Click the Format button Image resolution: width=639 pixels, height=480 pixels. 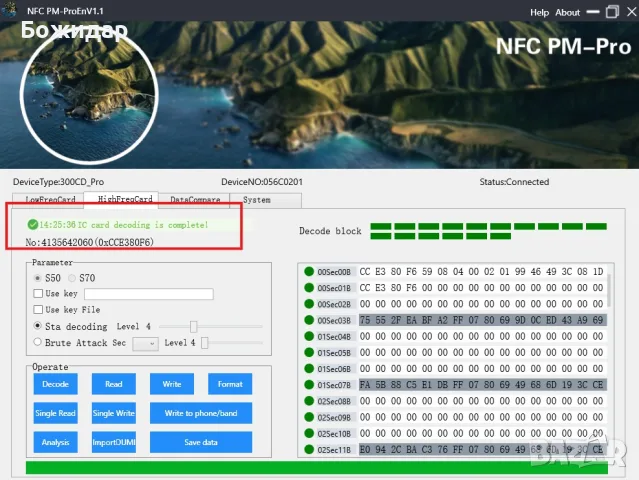tap(230, 384)
